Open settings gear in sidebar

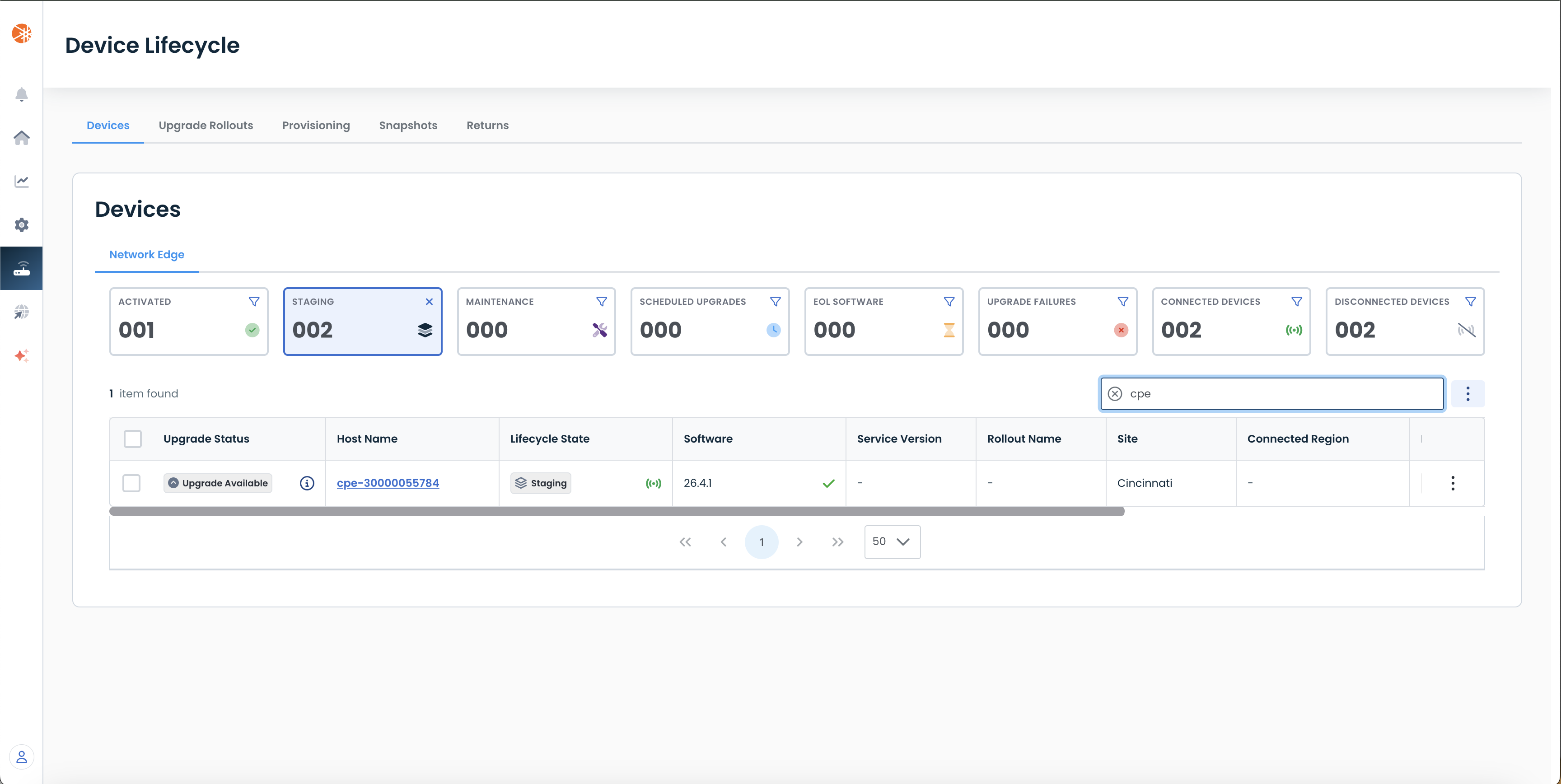click(21, 225)
